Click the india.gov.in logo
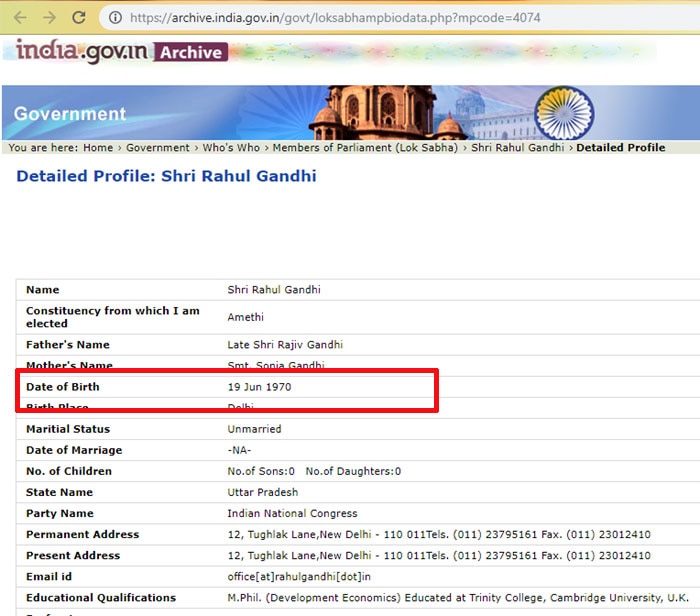Image resolution: width=700 pixels, height=616 pixels. pyautogui.click(x=82, y=51)
